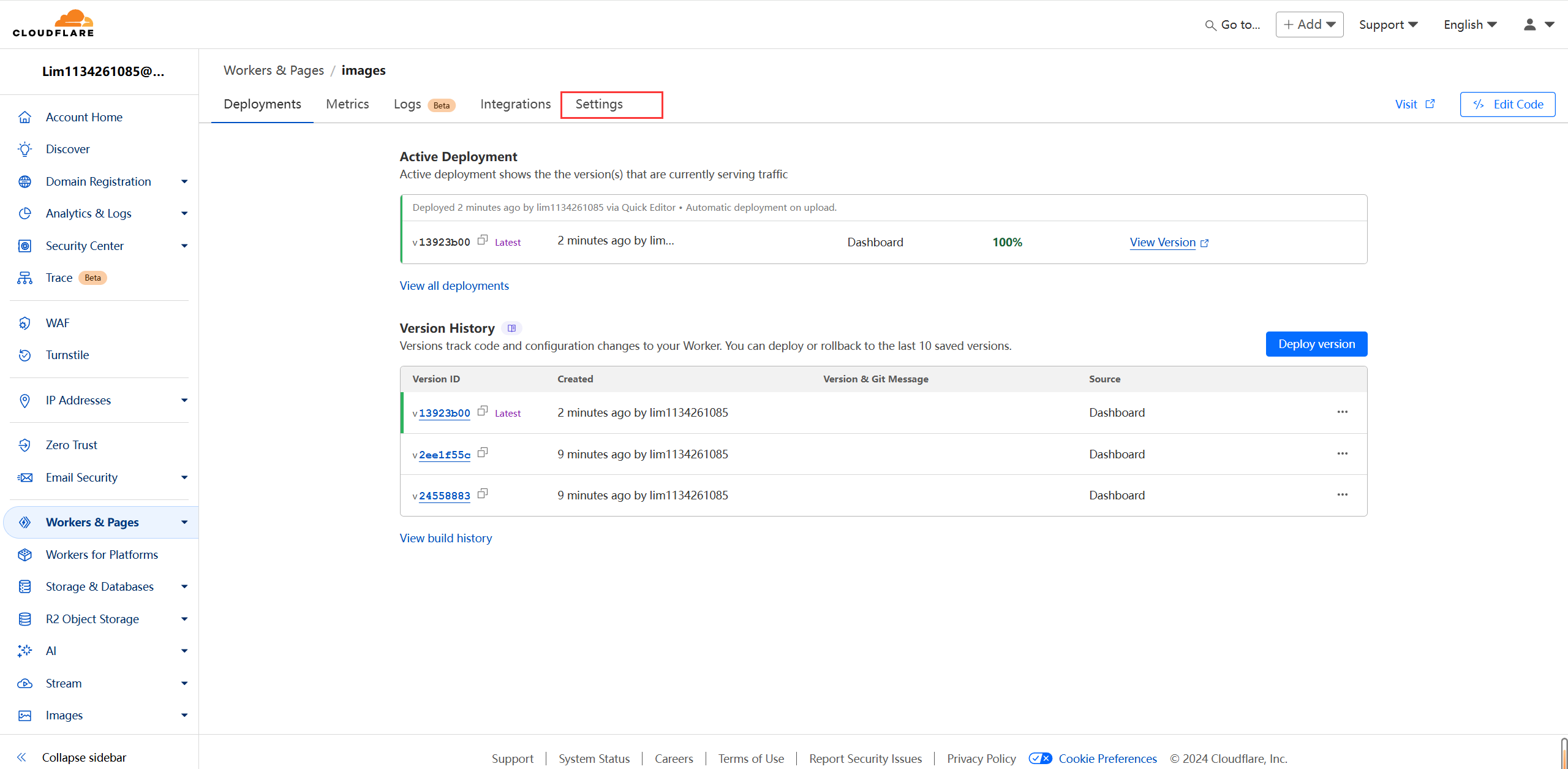Open the Add dropdown

coord(1310,25)
